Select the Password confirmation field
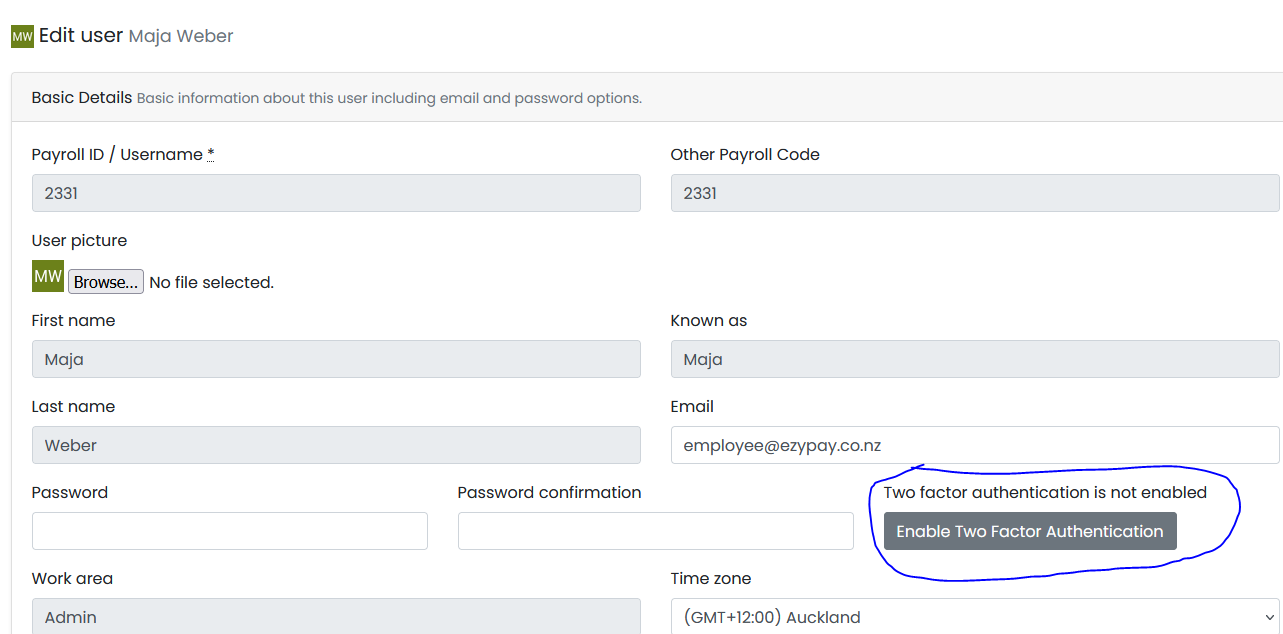This screenshot has height=634, width=1283. [655, 531]
